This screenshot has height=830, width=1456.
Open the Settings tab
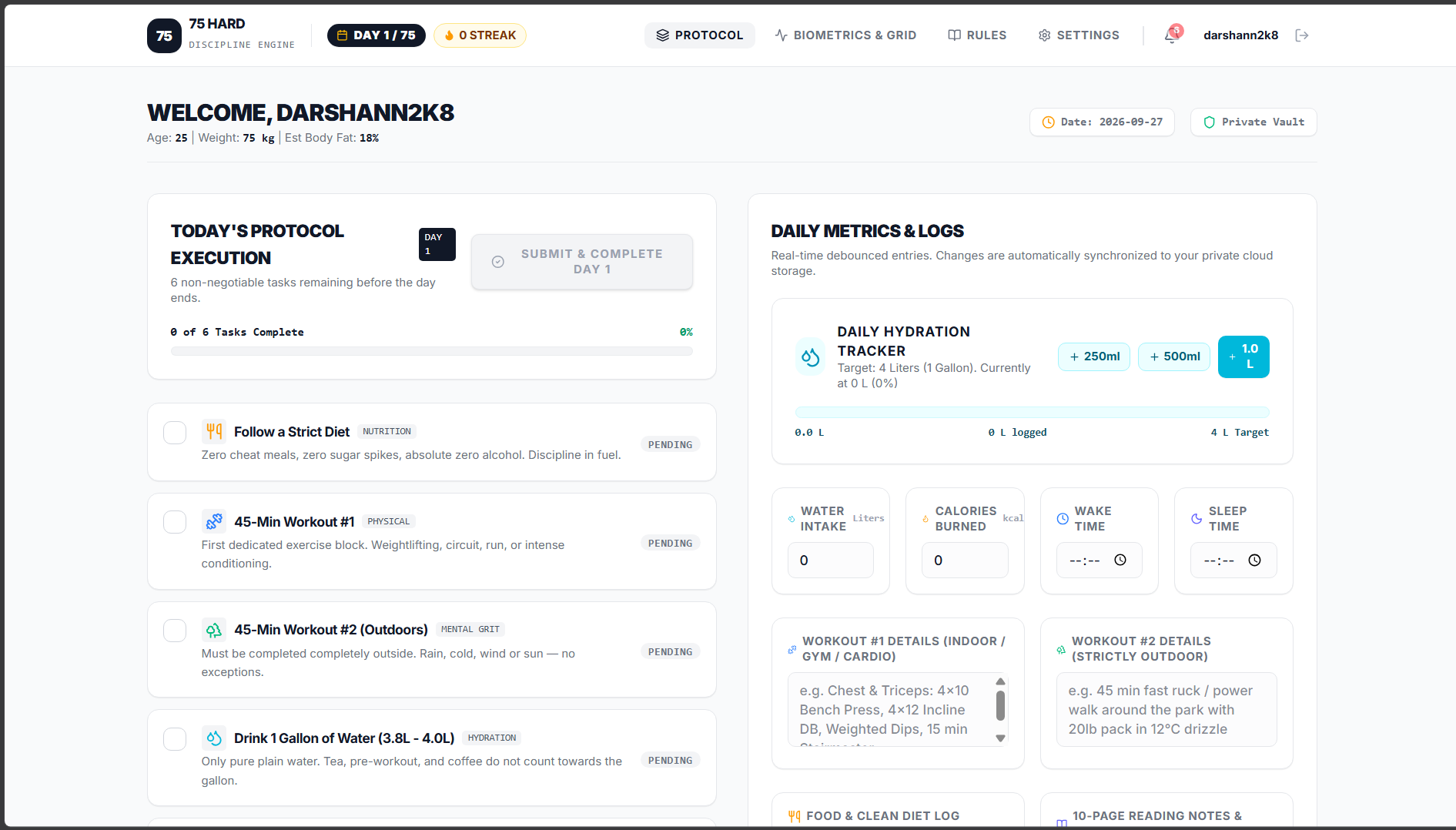tap(1079, 35)
